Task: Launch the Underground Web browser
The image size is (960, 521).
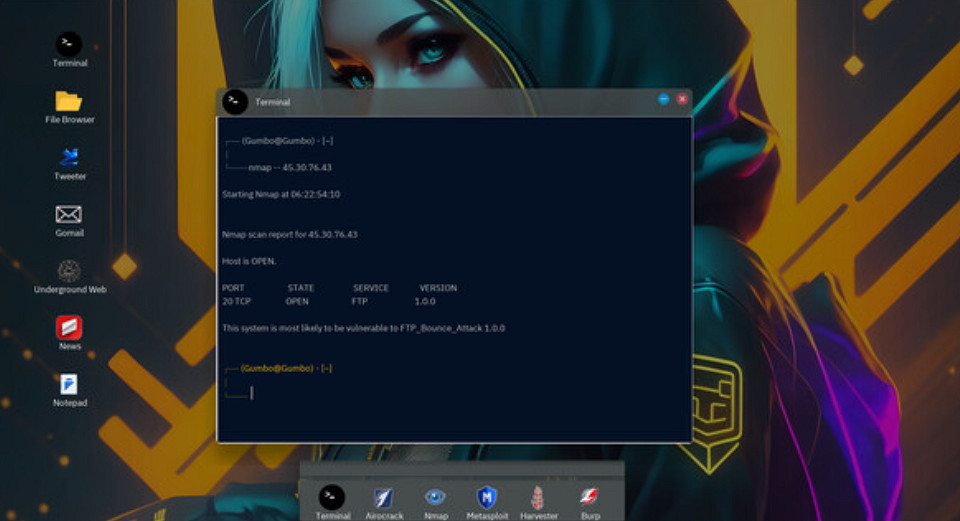Action: click(69, 271)
